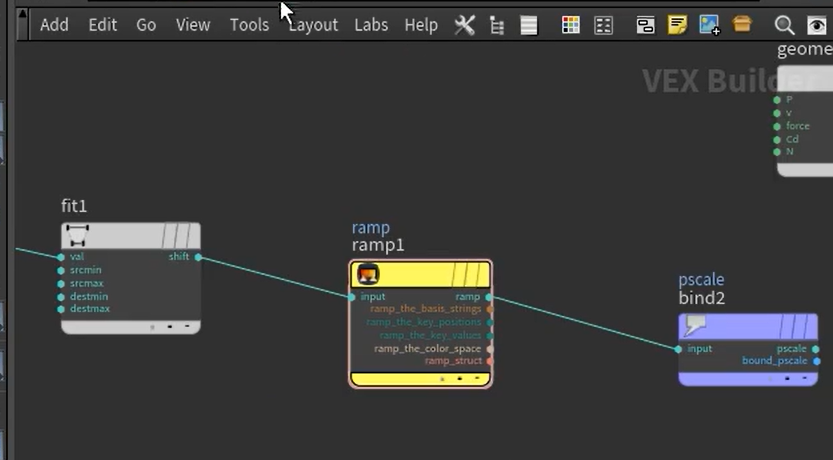
Task: Click the v port on geometry node
Action: 777,113
